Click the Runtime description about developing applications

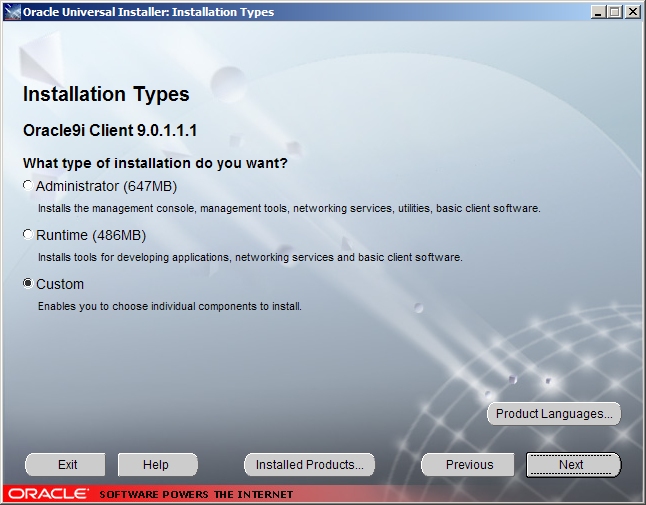coord(250,257)
